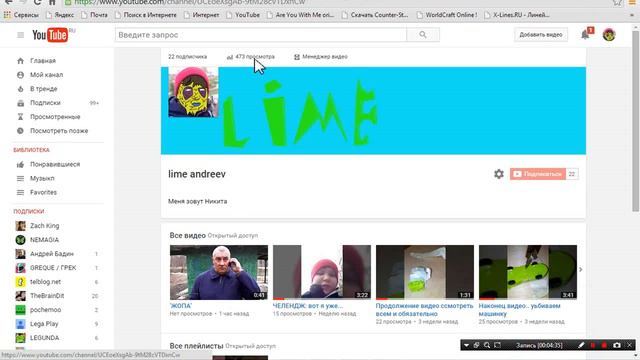The image size is (640, 360).
Task: Click the 22 subscriber count badge
Action: [x=572, y=174]
